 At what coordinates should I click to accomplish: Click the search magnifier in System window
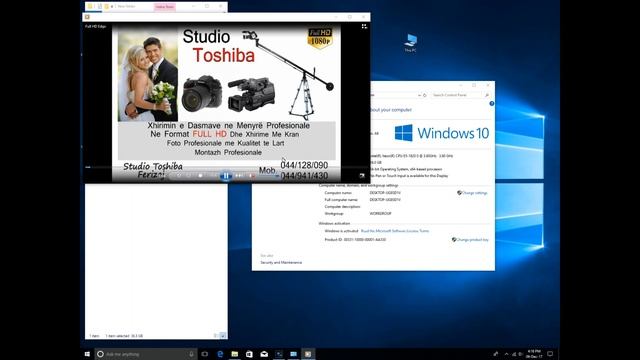coord(487,95)
